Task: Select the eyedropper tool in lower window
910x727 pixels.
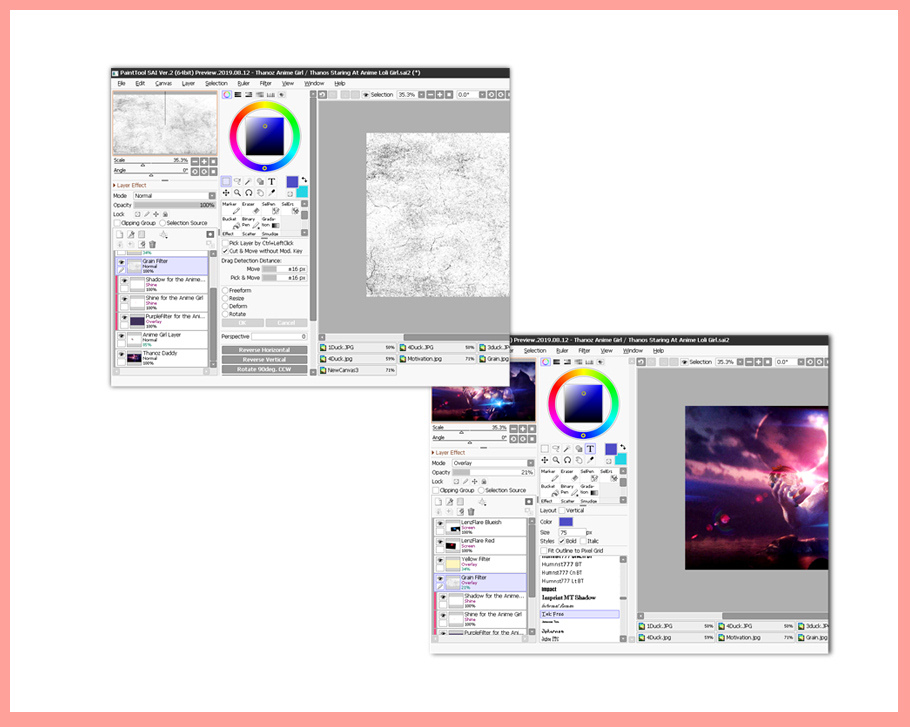Action: pos(590,460)
